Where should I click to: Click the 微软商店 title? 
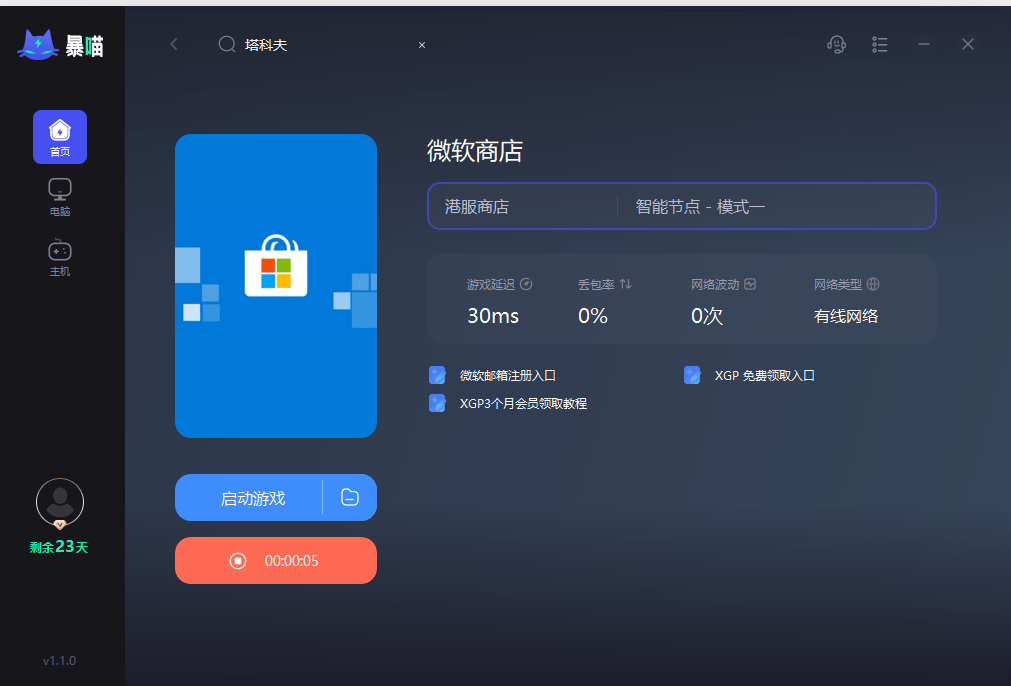(475, 151)
